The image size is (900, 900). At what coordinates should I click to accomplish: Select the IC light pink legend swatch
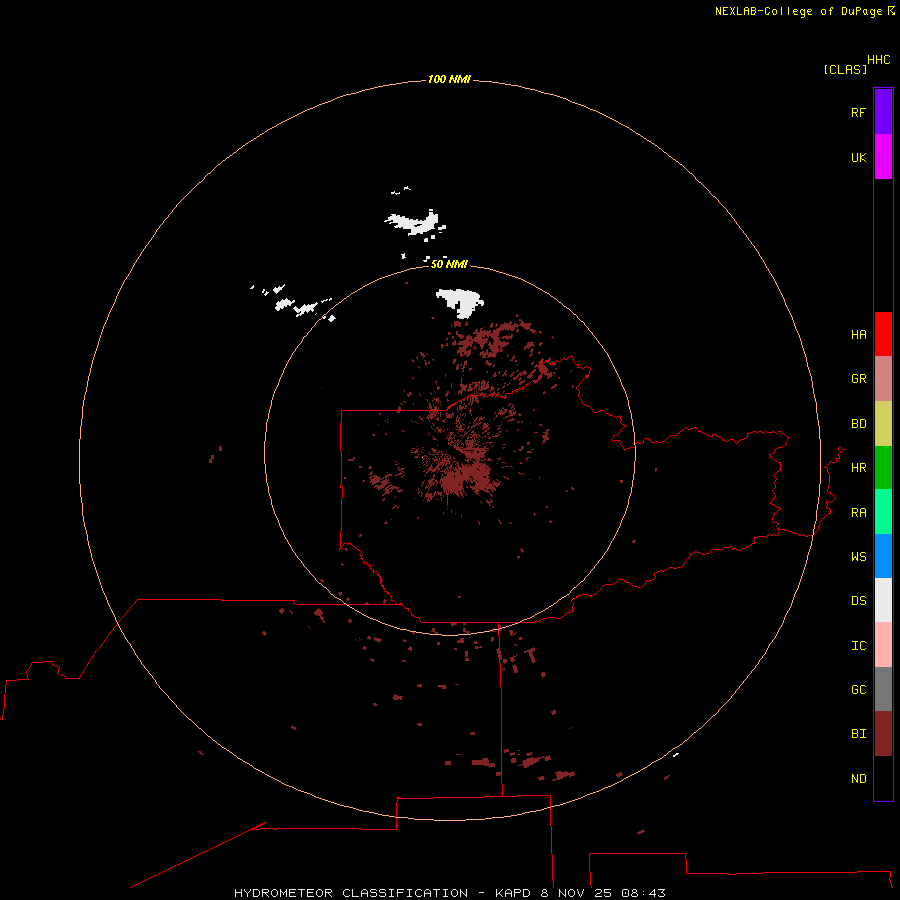pyautogui.click(x=883, y=645)
